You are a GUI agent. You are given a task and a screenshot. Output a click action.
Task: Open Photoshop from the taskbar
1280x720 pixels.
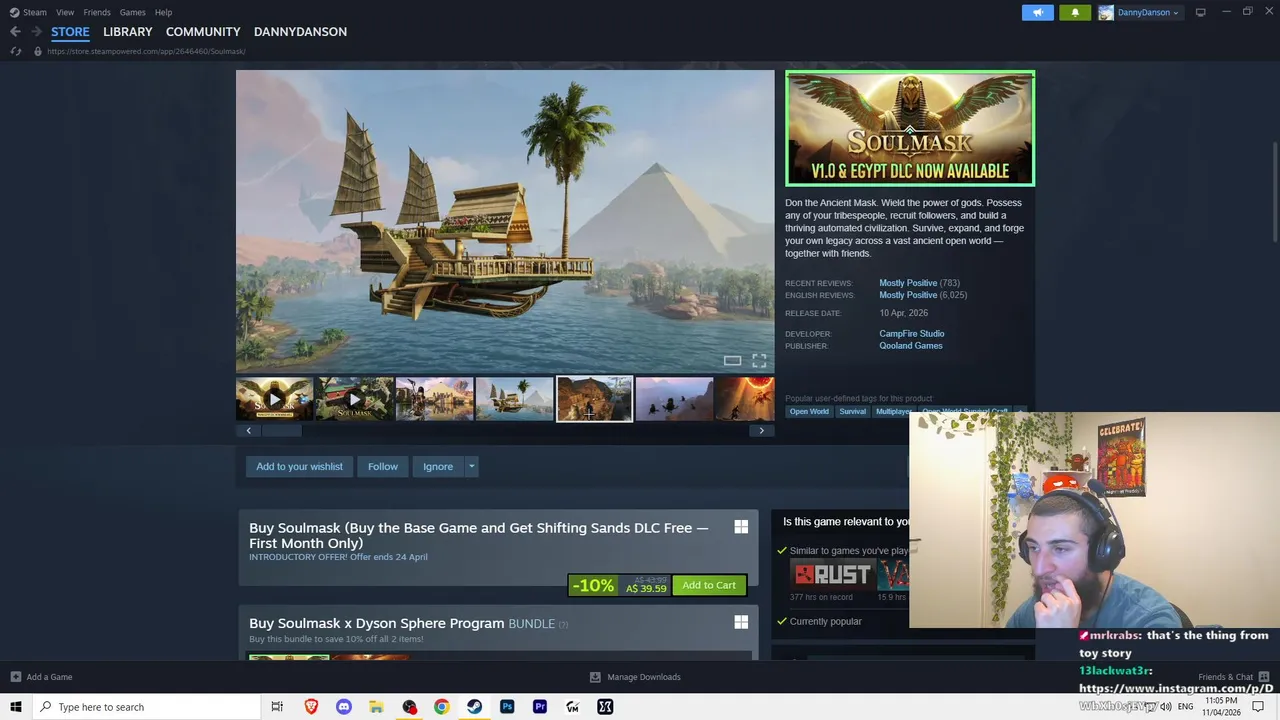coord(507,707)
